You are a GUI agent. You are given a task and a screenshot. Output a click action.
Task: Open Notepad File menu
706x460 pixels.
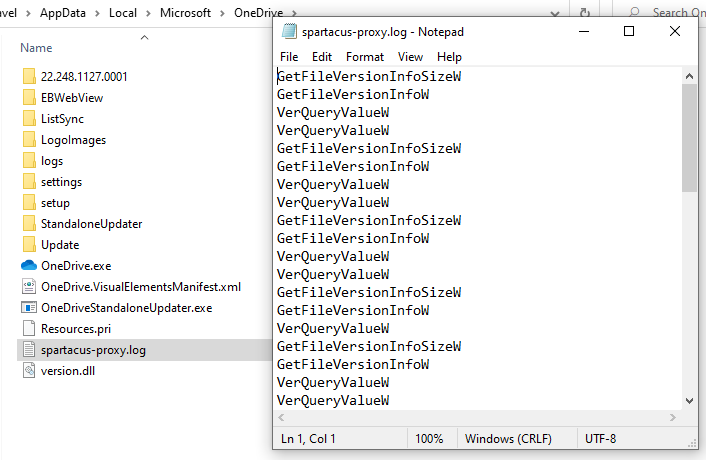click(x=289, y=57)
